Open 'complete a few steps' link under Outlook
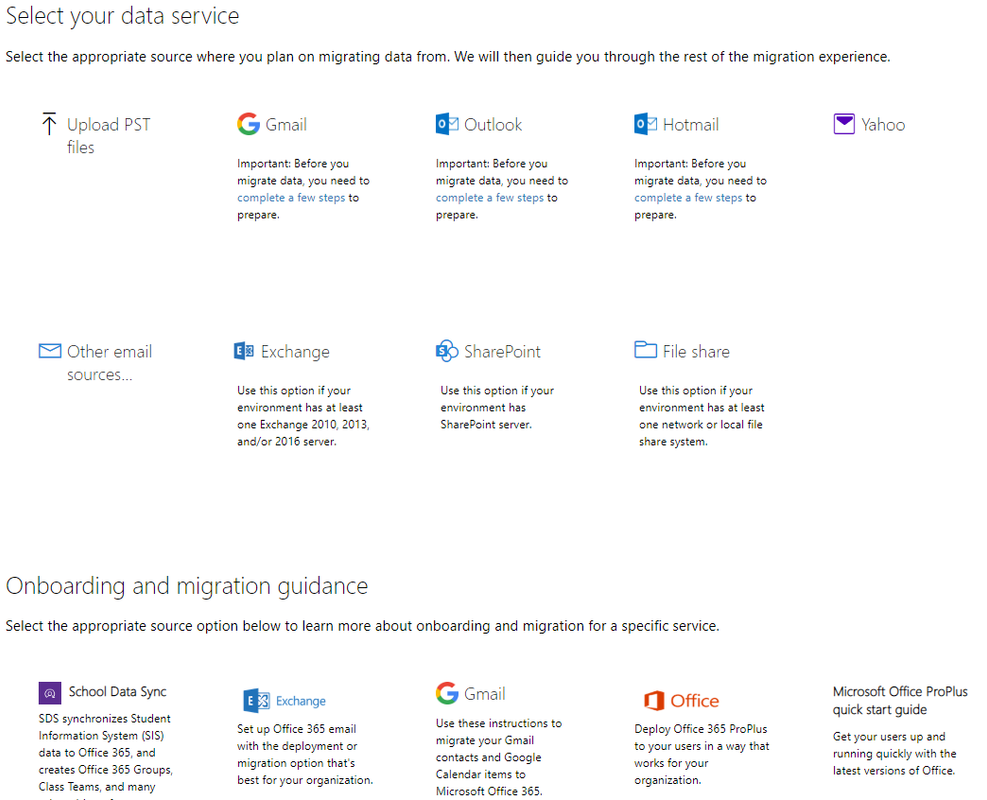The height and width of the screenshot is (800, 987). 490,198
